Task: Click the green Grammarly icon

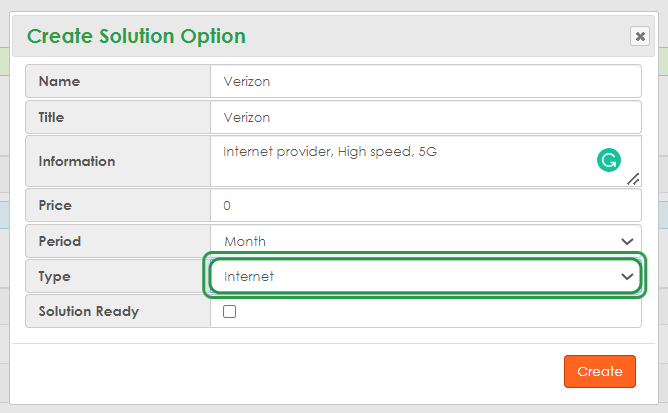Action: point(608,158)
